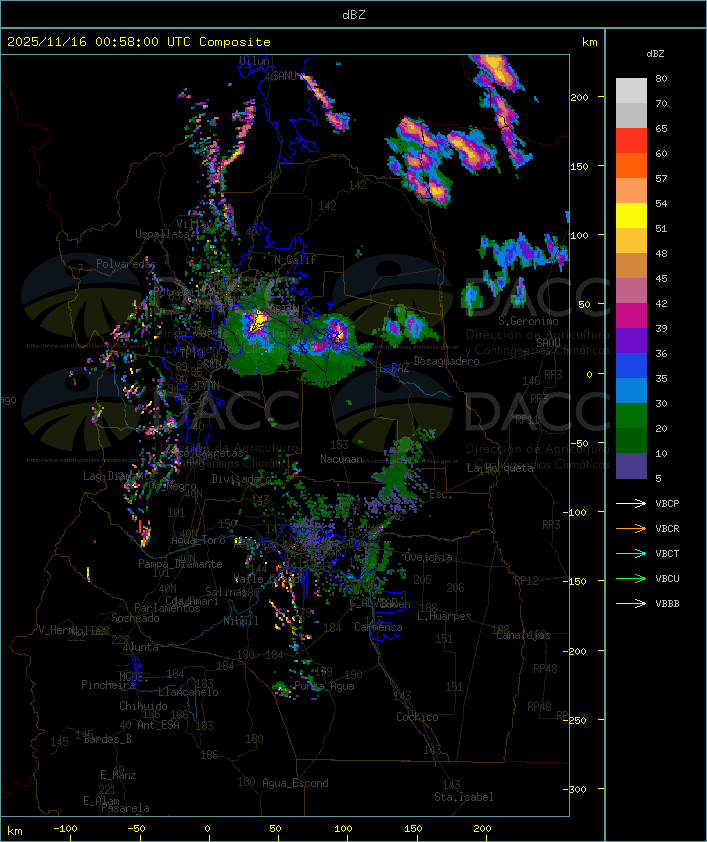Click the Cochico map label
The image size is (707, 842).
click(417, 717)
